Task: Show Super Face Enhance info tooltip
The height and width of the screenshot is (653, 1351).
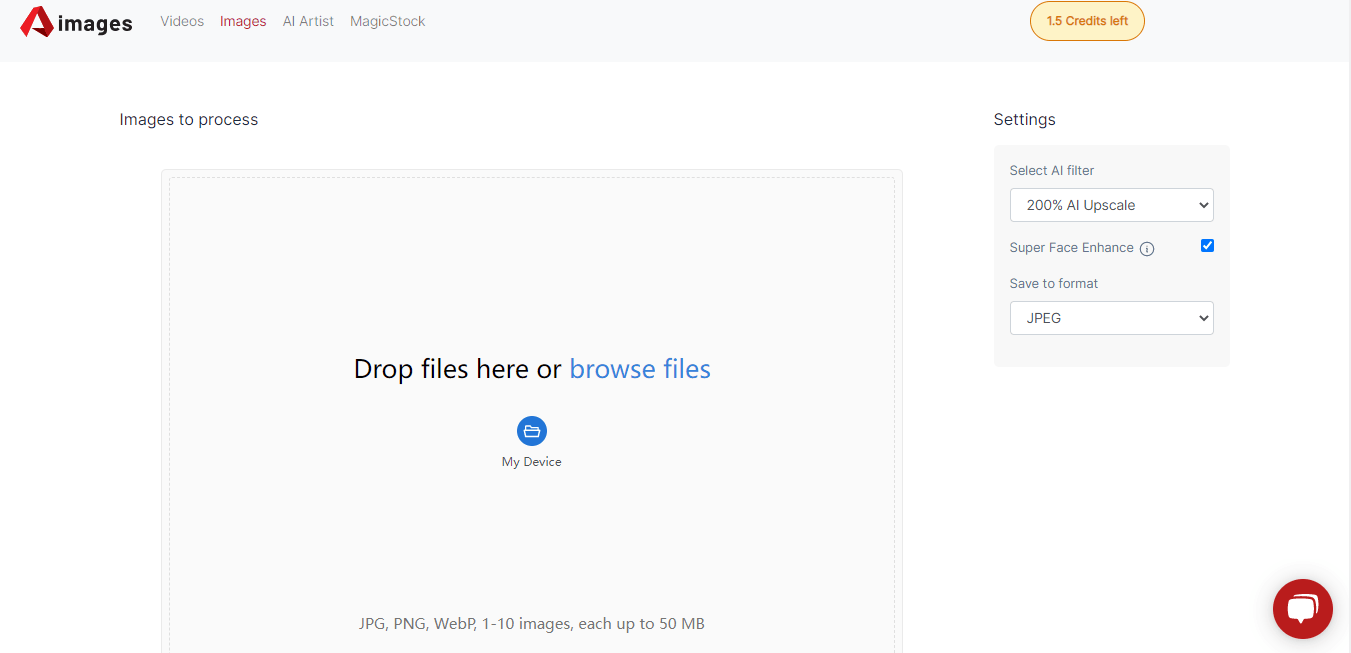Action: point(1147,249)
